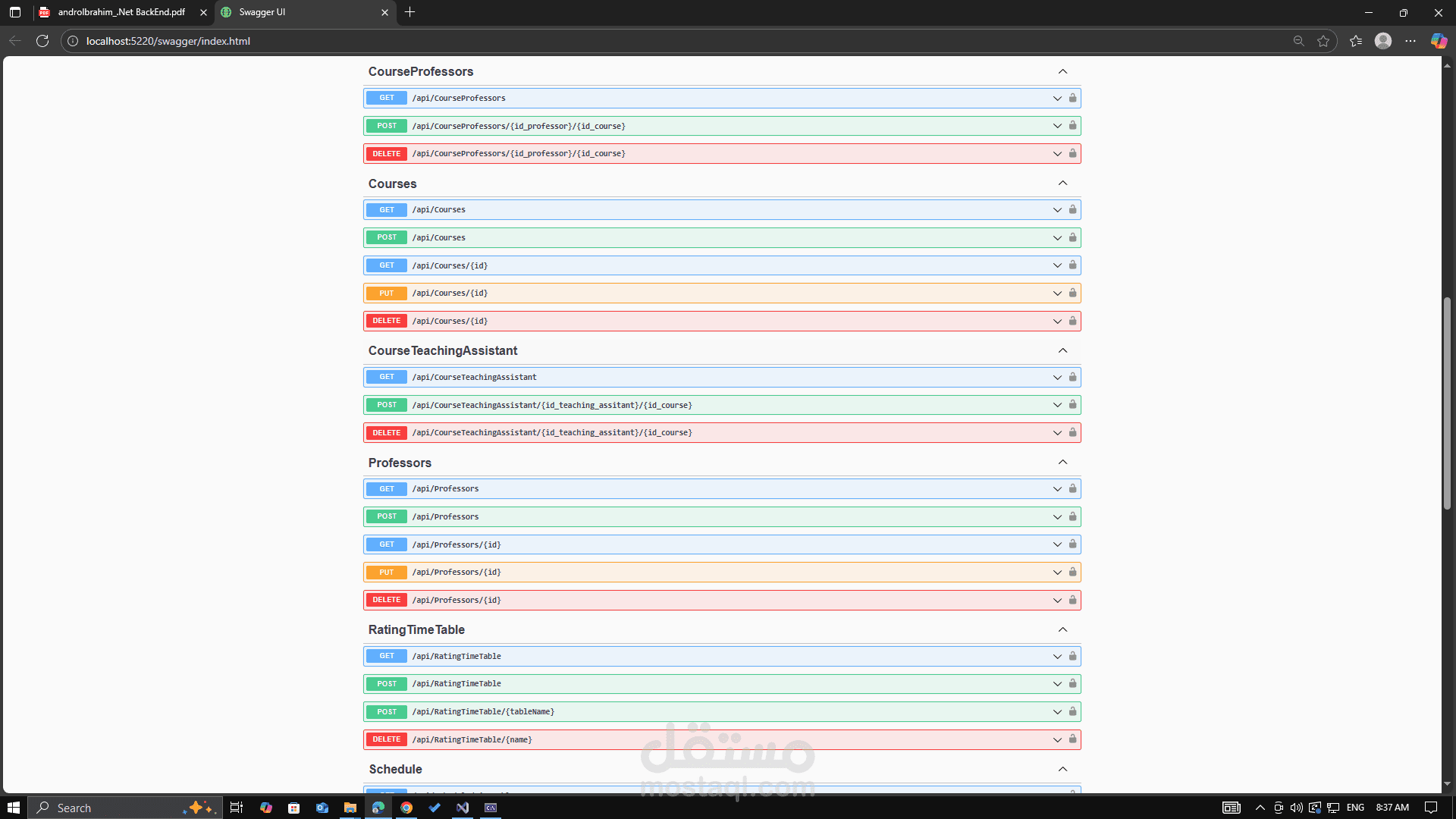Screen dimensions: 1456x819
Task: Open the Copilot sidebar icon
Action: (1439, 41)
